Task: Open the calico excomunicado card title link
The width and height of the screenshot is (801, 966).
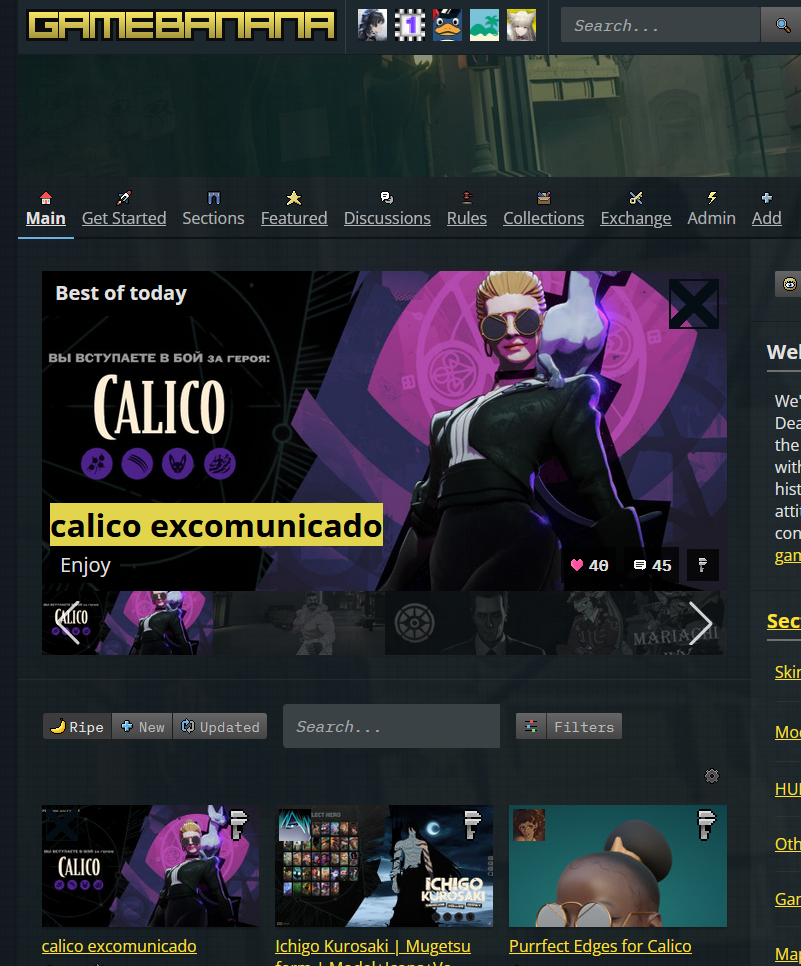Action: click(x=119, y=946)
